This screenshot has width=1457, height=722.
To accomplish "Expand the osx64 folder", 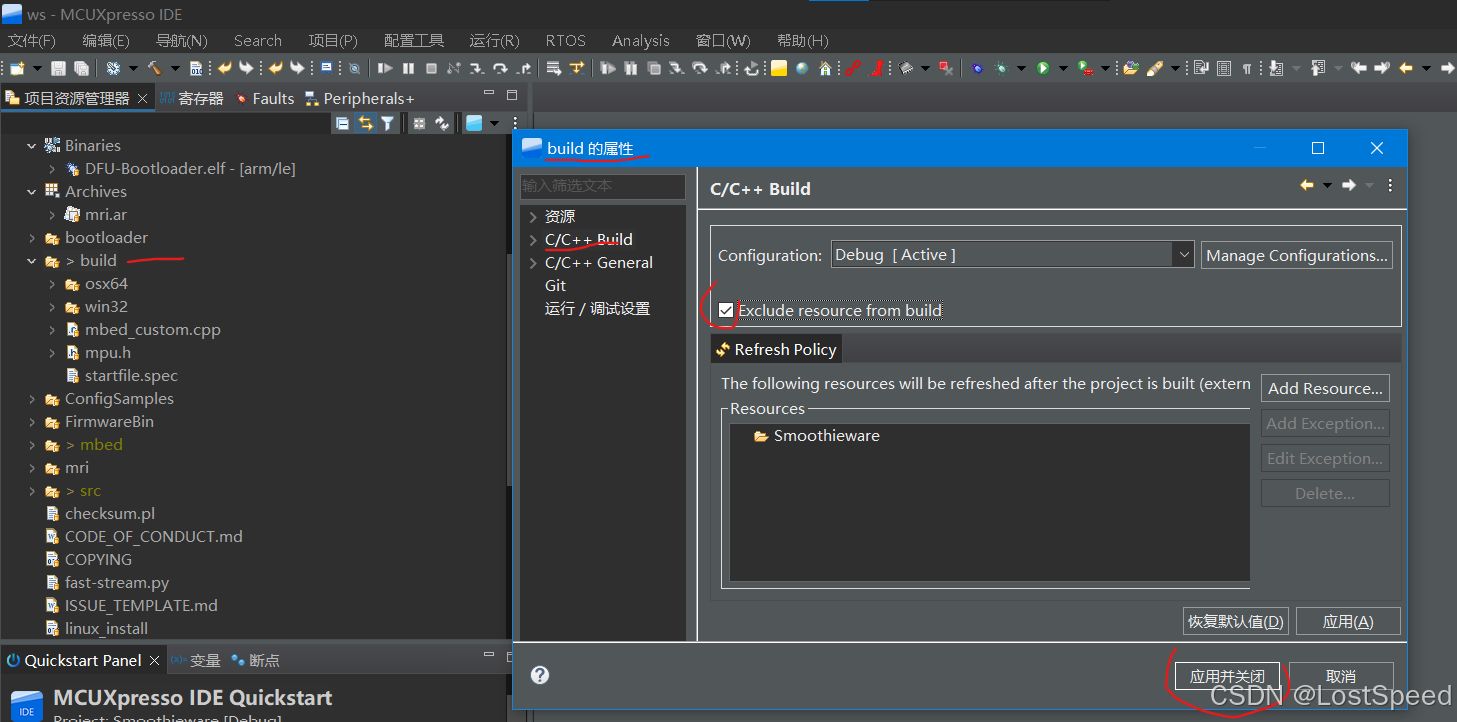I will click(x=52, y=284).
